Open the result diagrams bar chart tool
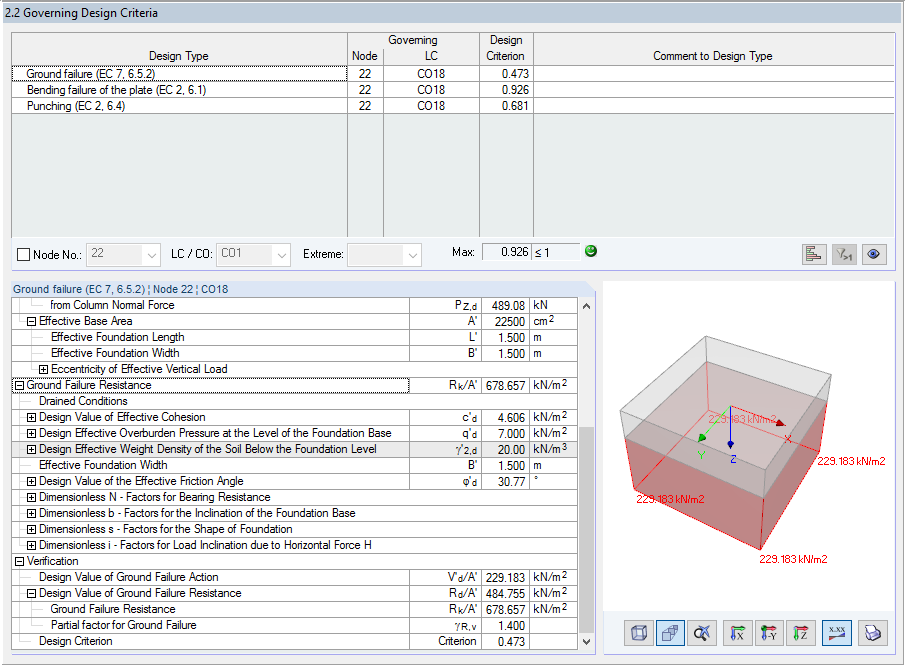 (x=813, y=254)
